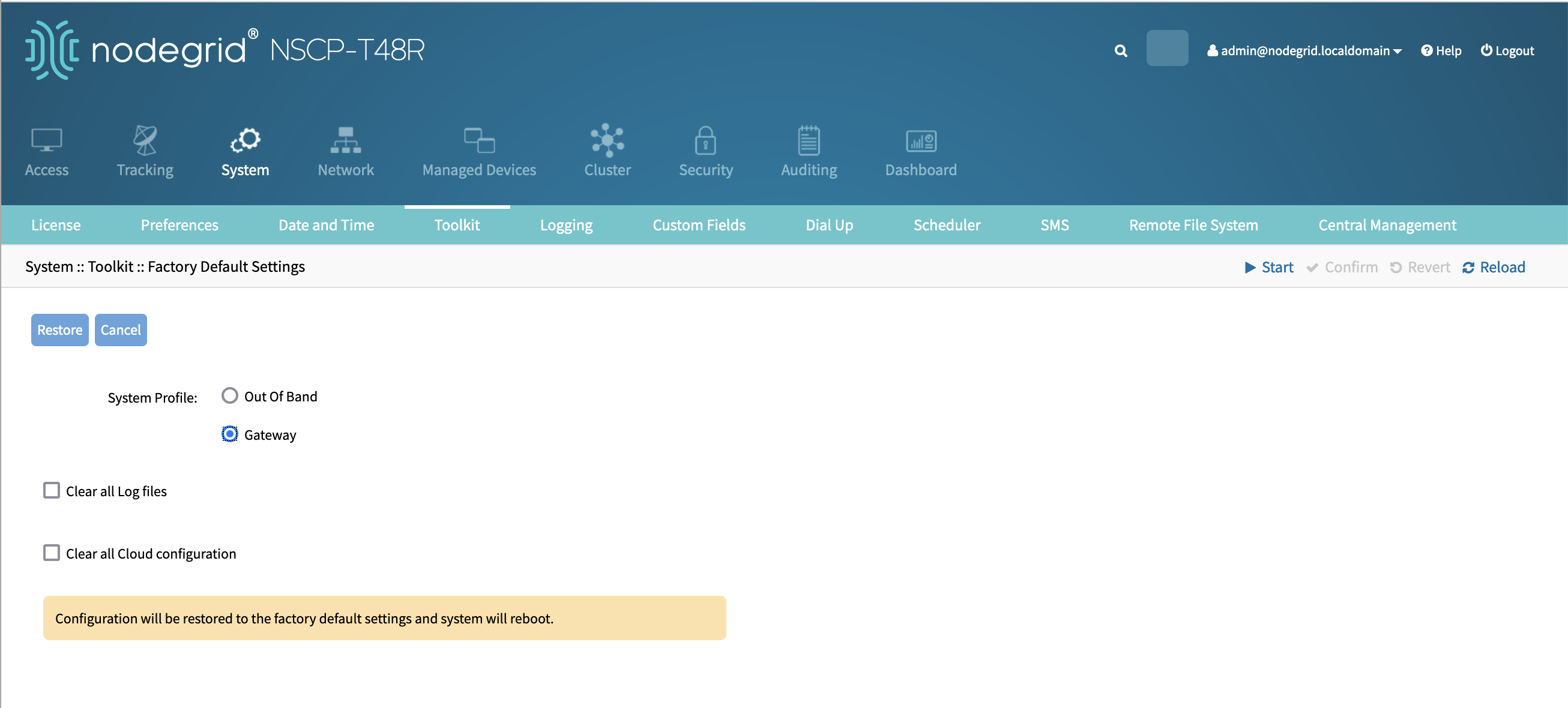
Task: Enable Clear all Cloud configuration checkbox
Action: 52,552
